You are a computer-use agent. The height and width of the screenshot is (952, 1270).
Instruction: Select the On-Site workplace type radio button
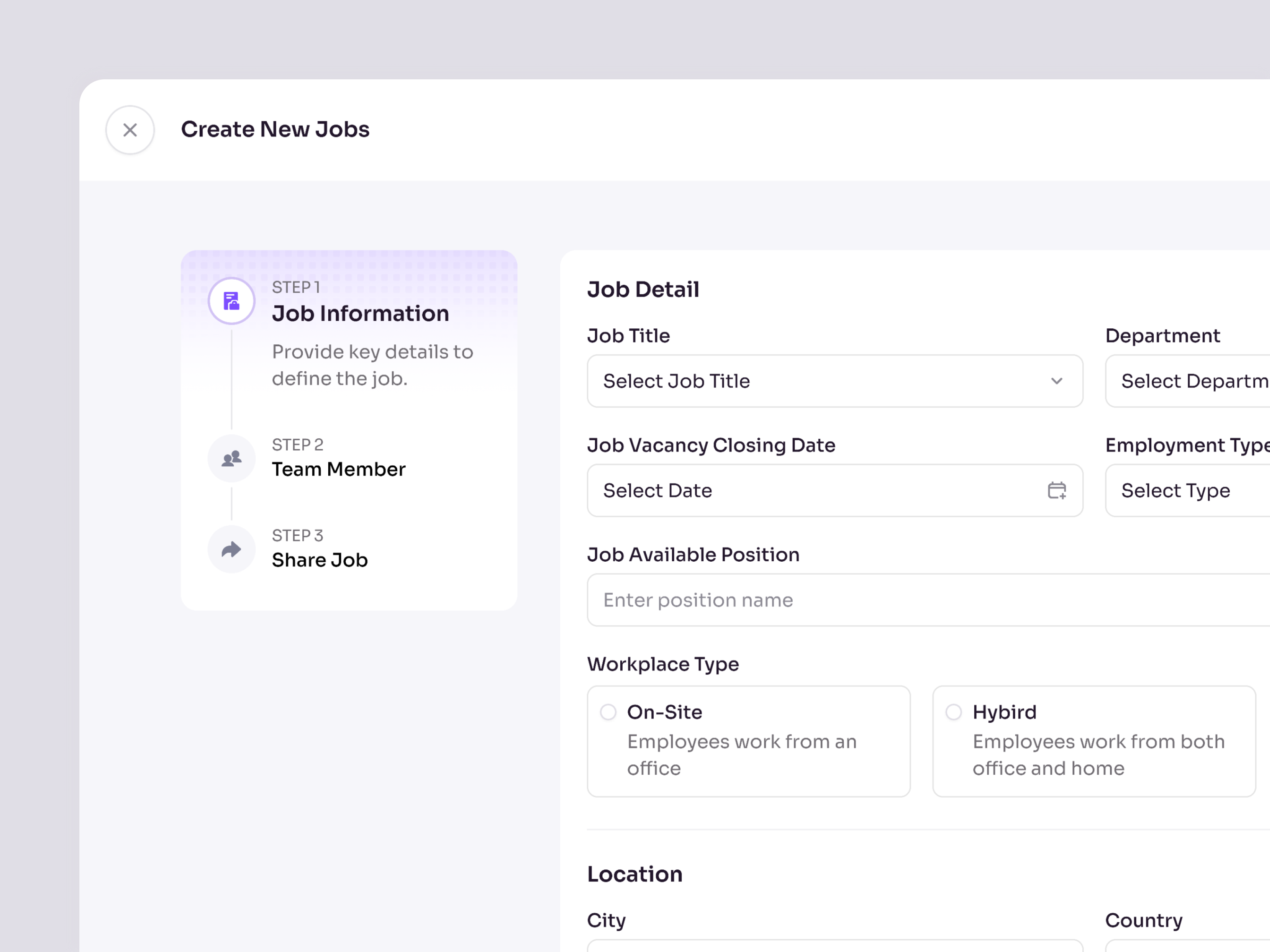pyautogui.click(x=608, y=712)
